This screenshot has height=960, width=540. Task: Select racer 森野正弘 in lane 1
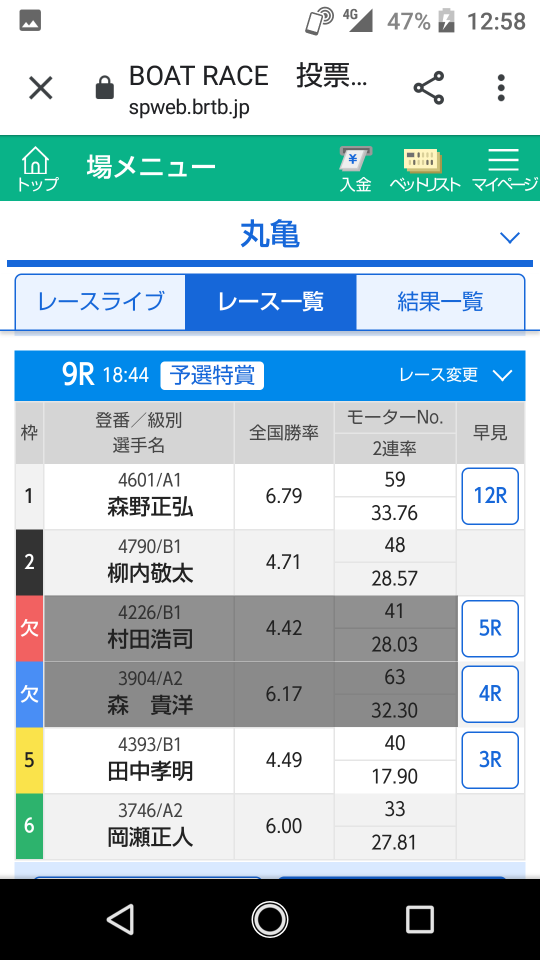click(150, 508)
